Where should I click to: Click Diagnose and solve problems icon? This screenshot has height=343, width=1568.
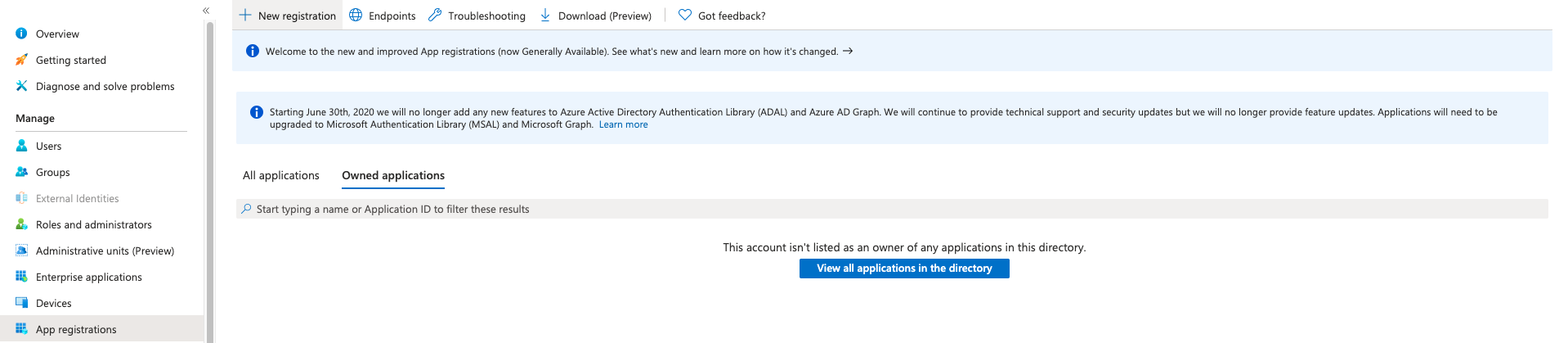[x=22, y=86]
